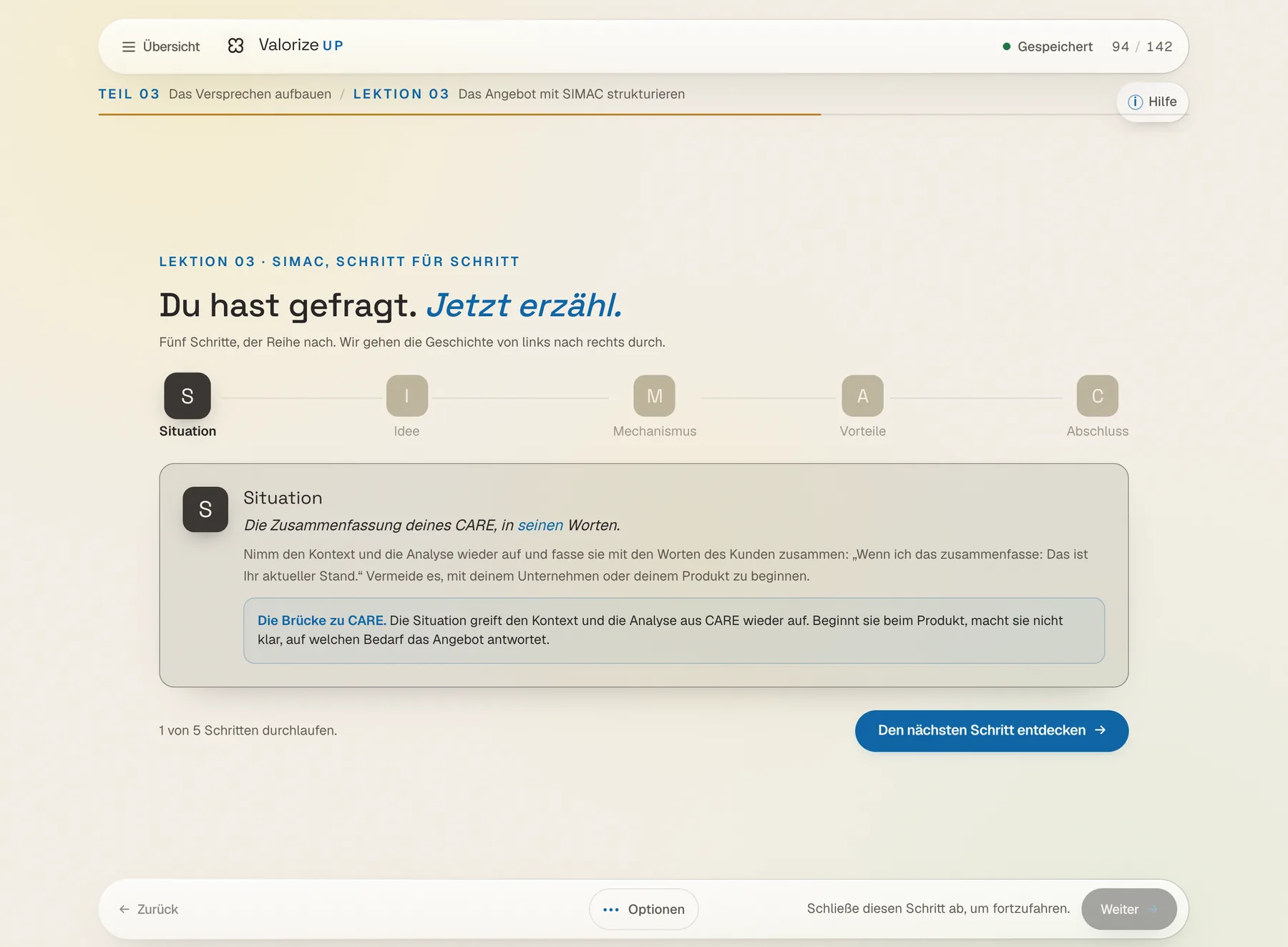Click Den nächsten Schritt entdecken button
This screenshot has width=1288, height=947.
click(992, 730)
